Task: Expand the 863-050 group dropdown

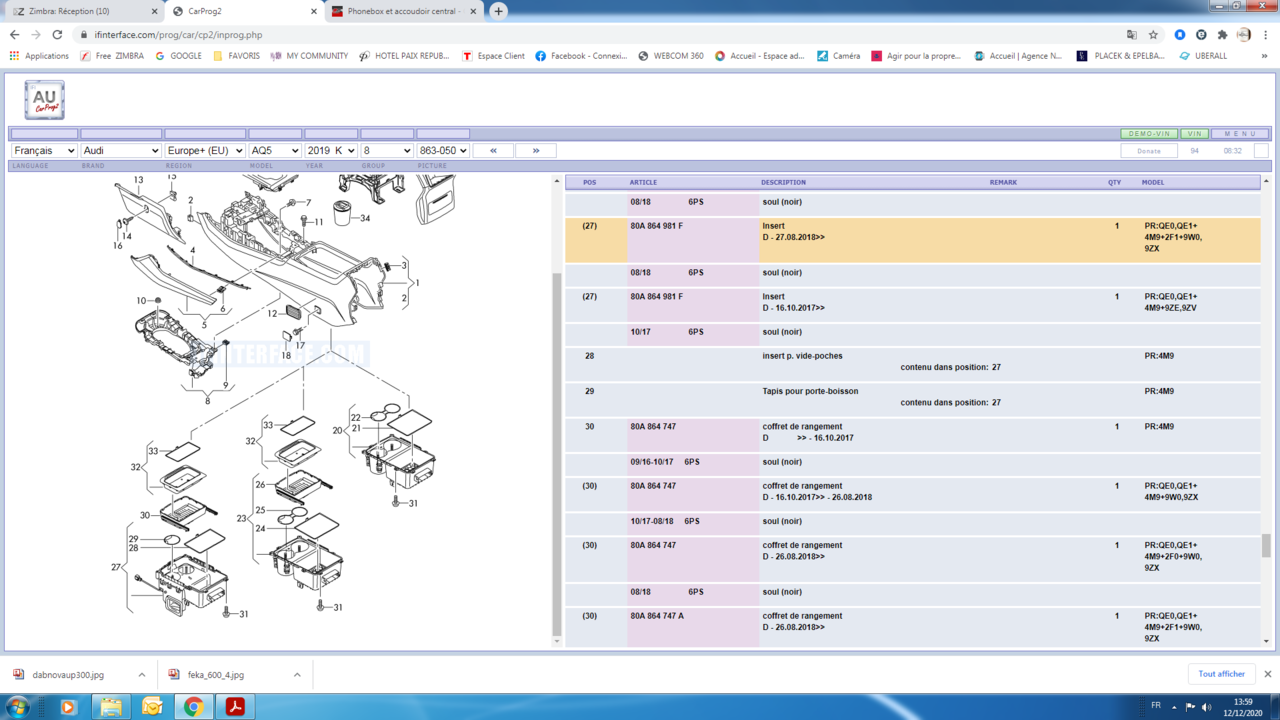Action: click(x=443, y=150)
